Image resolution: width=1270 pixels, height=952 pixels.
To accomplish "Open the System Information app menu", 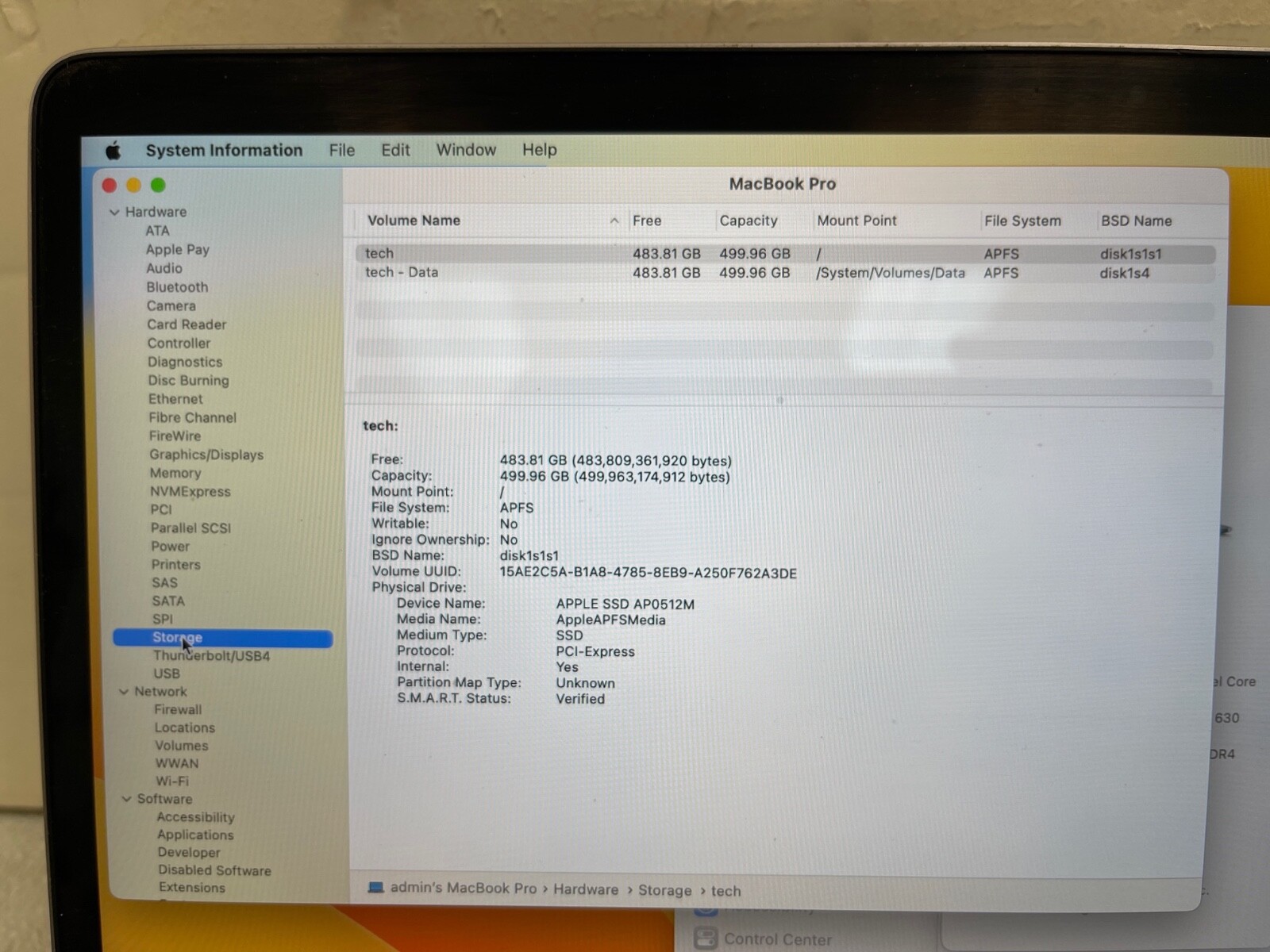I will (224, 150).
